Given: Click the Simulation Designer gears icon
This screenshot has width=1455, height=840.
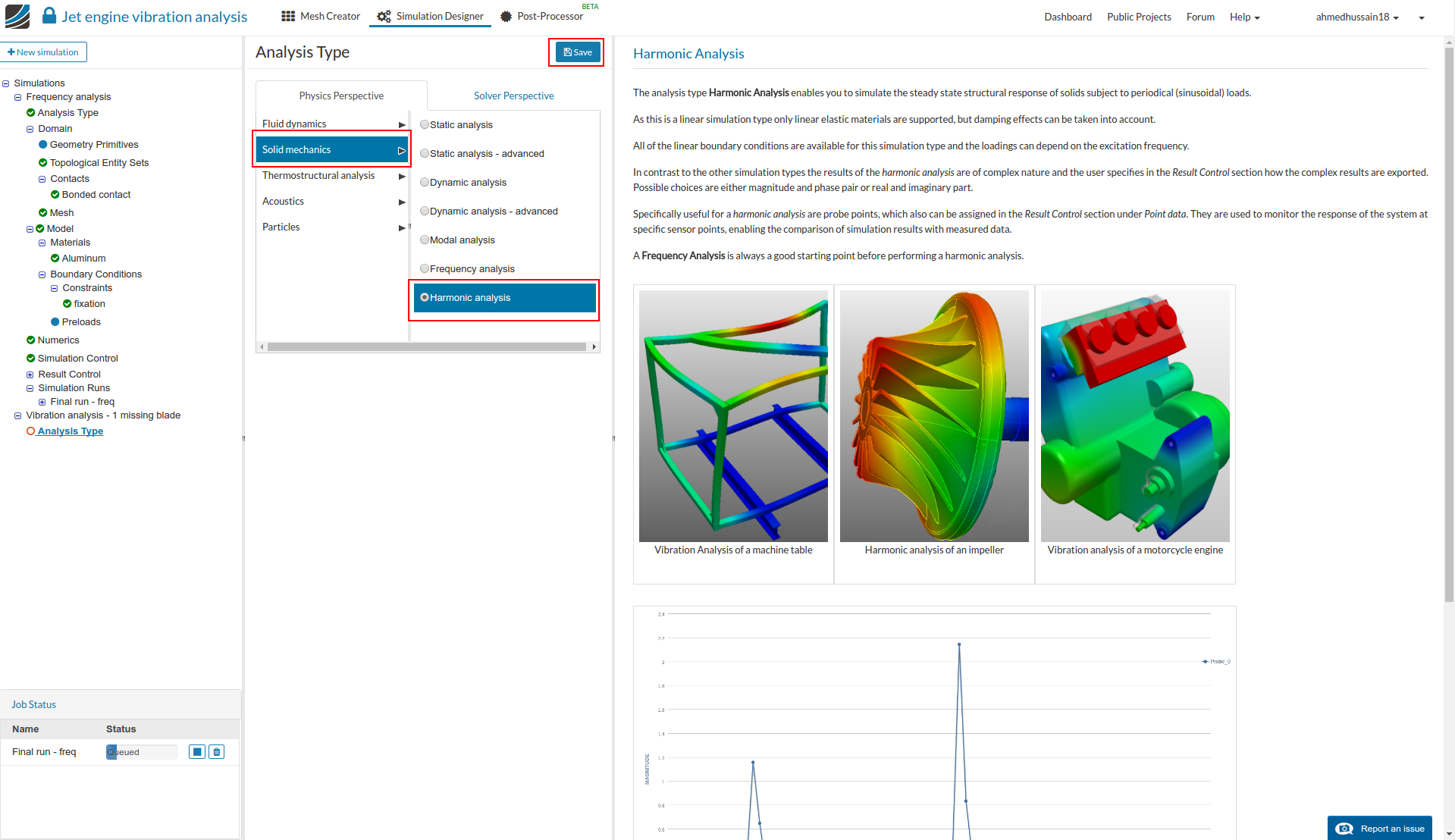Looking at the screenshot, I should (384, 16).
